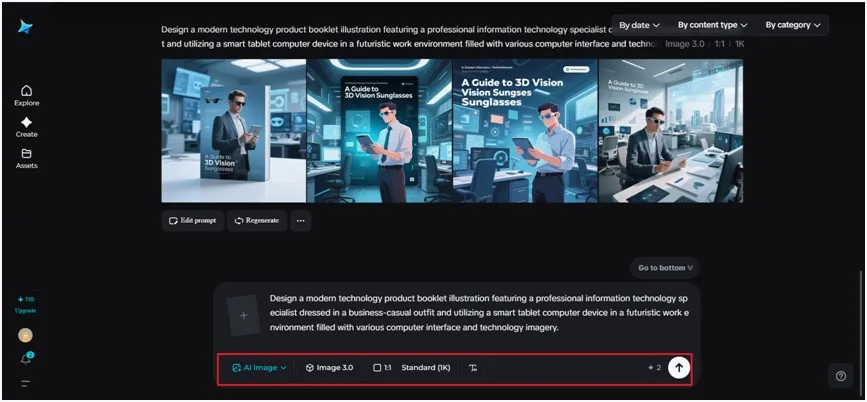Image resolution: width=867 pixels, height=402 pixels.
Task: Open the AI Image mode dropdown
Action: click(x=259, y=368)
